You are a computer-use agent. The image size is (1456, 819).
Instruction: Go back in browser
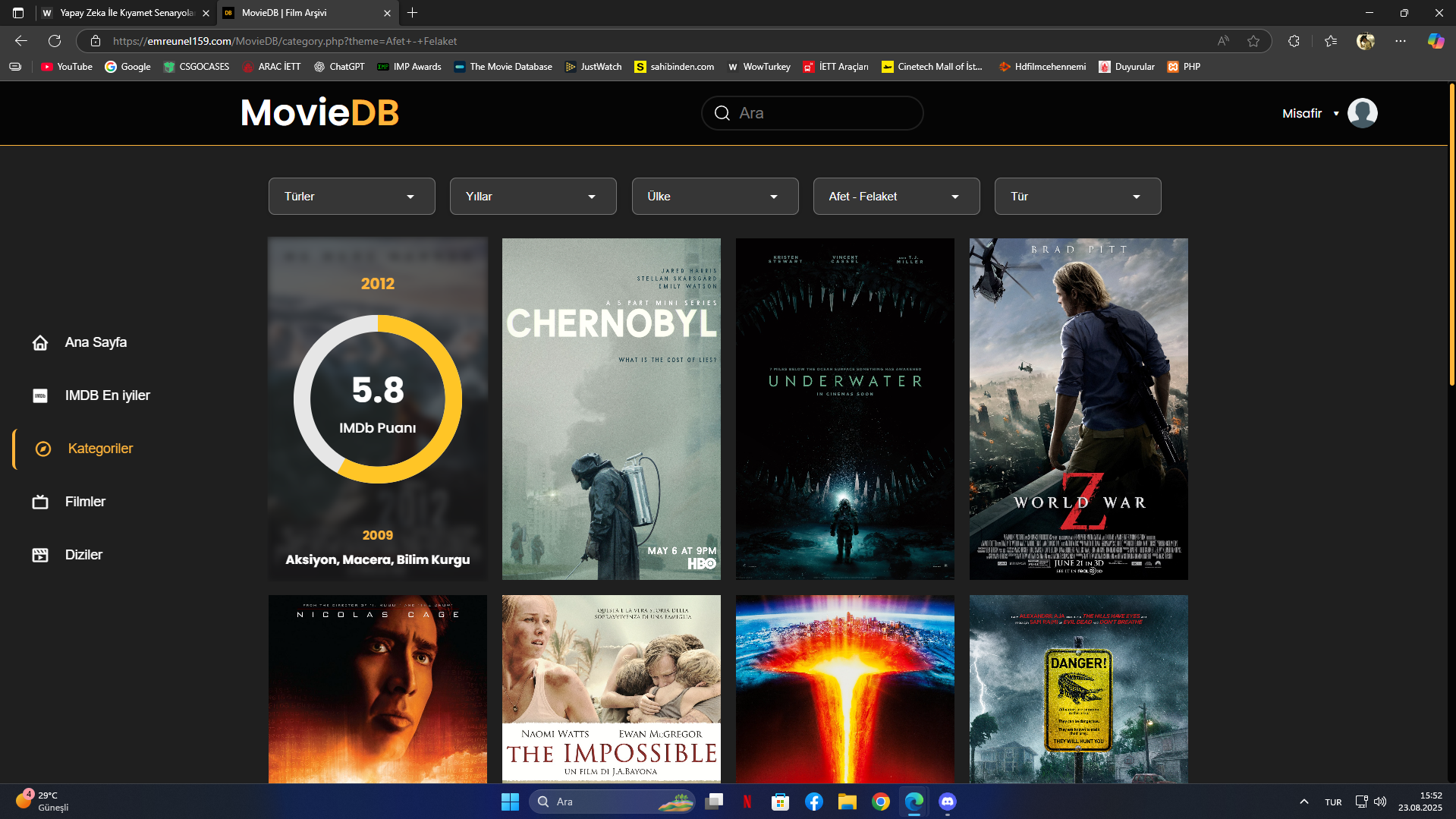pyautogui.click(x=21, y=41)
